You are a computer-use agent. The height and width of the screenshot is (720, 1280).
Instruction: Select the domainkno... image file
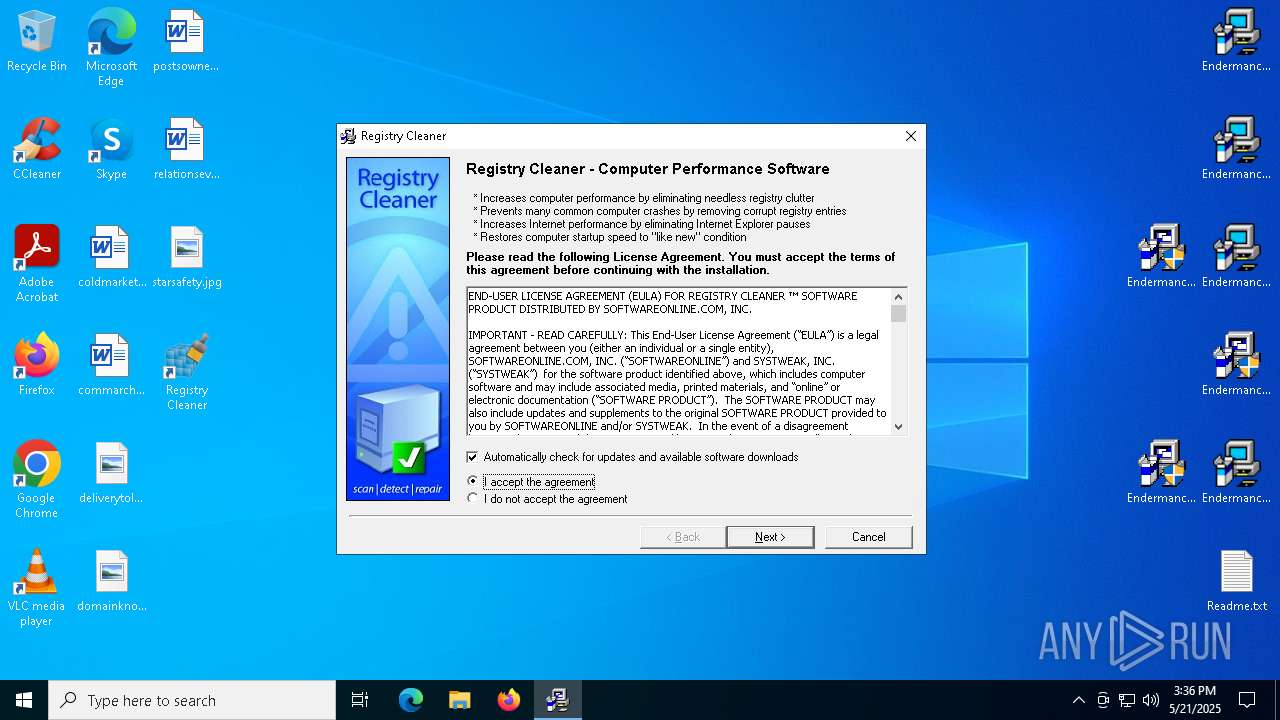[x=111, y=581]
